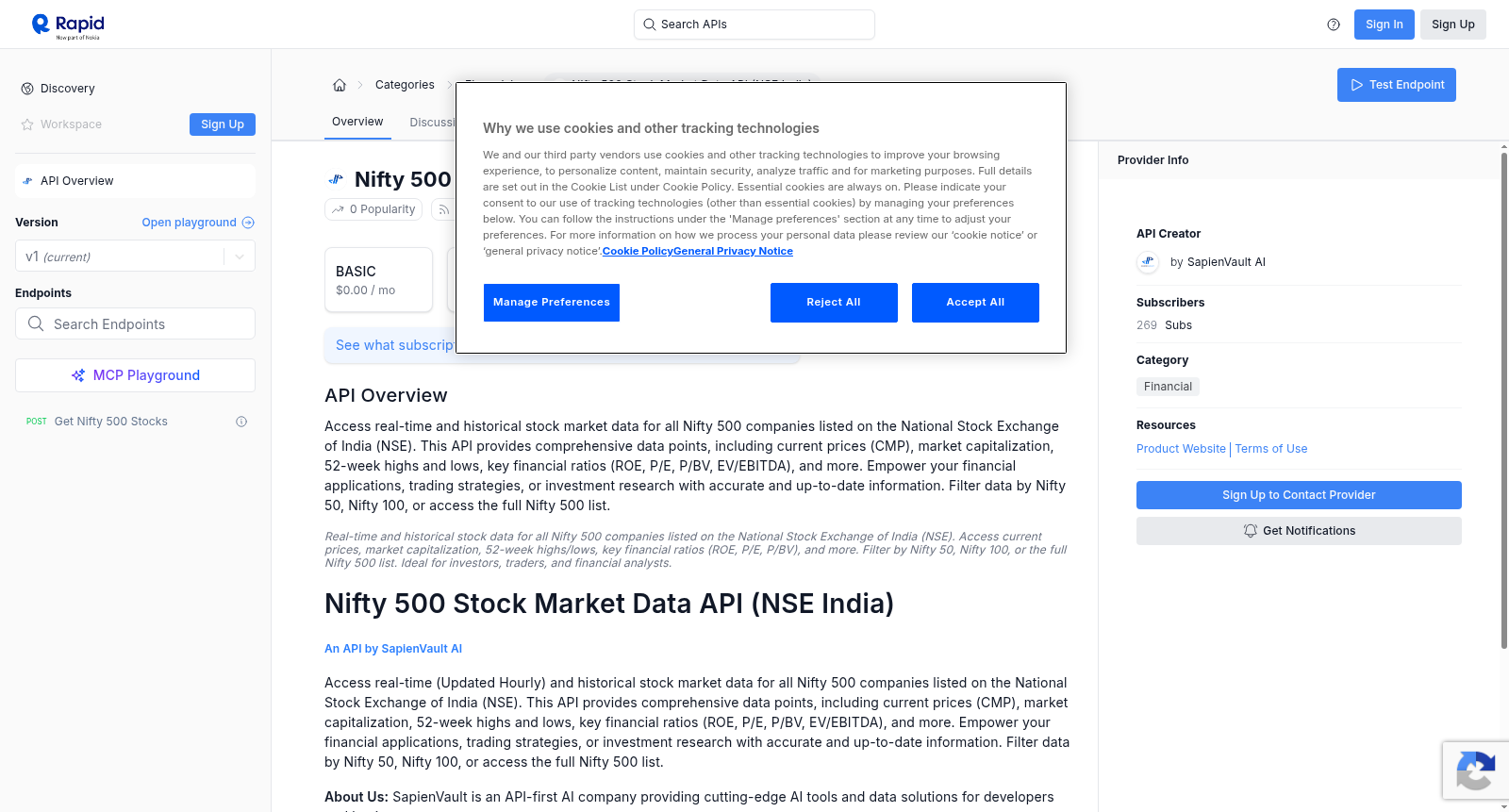1509x812 pixels.
Task: Click the home breadcrumb icon
Action: point(340,85)
